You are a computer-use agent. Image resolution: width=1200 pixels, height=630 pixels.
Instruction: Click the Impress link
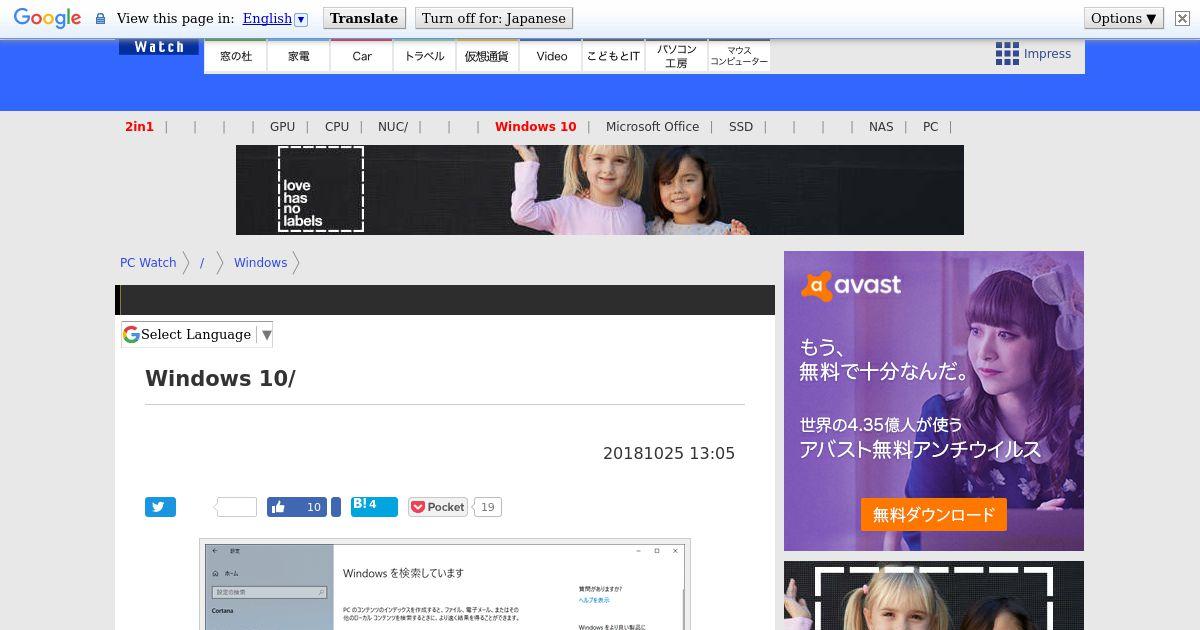click(1047, 54)
